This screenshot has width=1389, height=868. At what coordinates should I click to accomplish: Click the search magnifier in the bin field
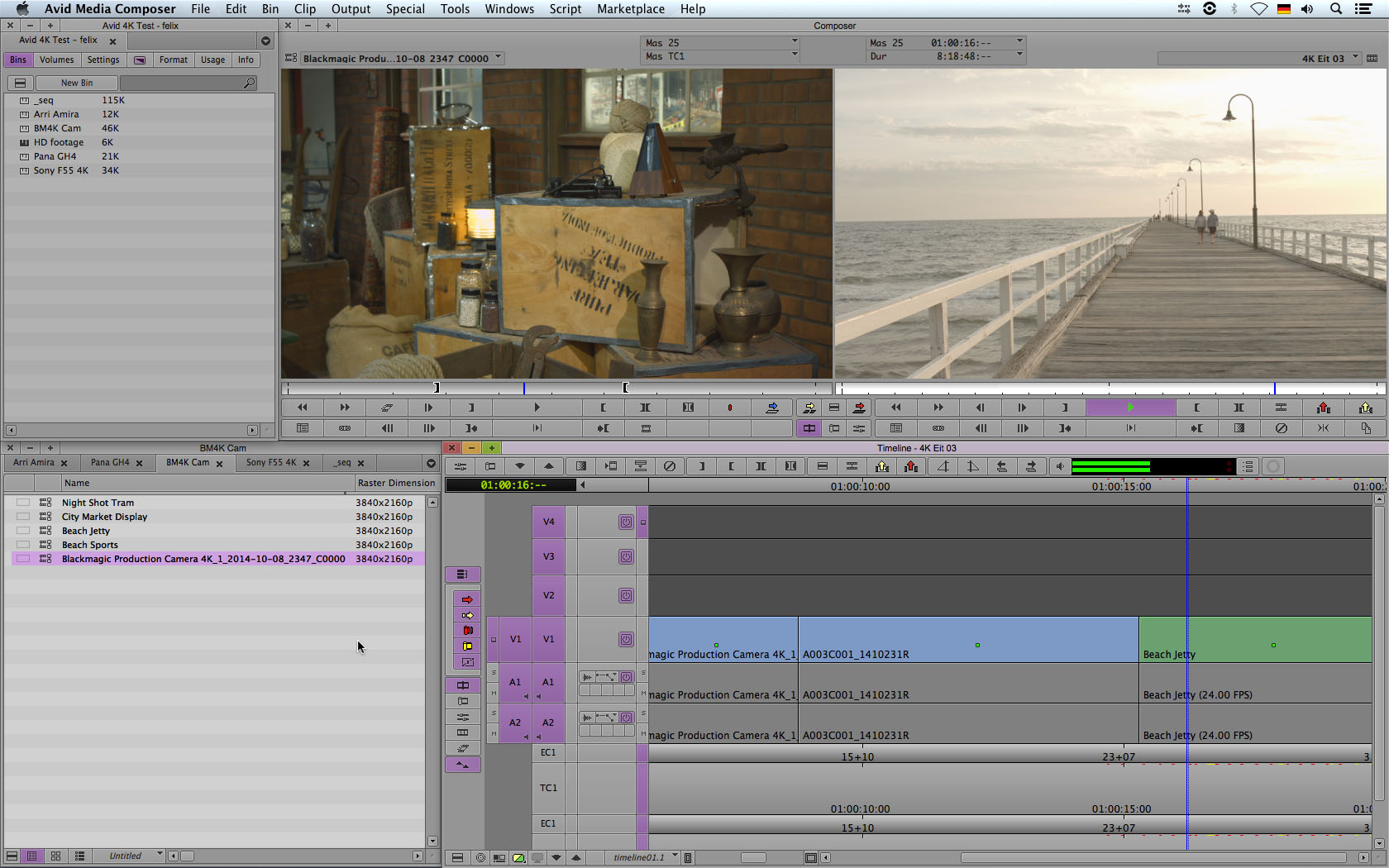pos(249,83)
